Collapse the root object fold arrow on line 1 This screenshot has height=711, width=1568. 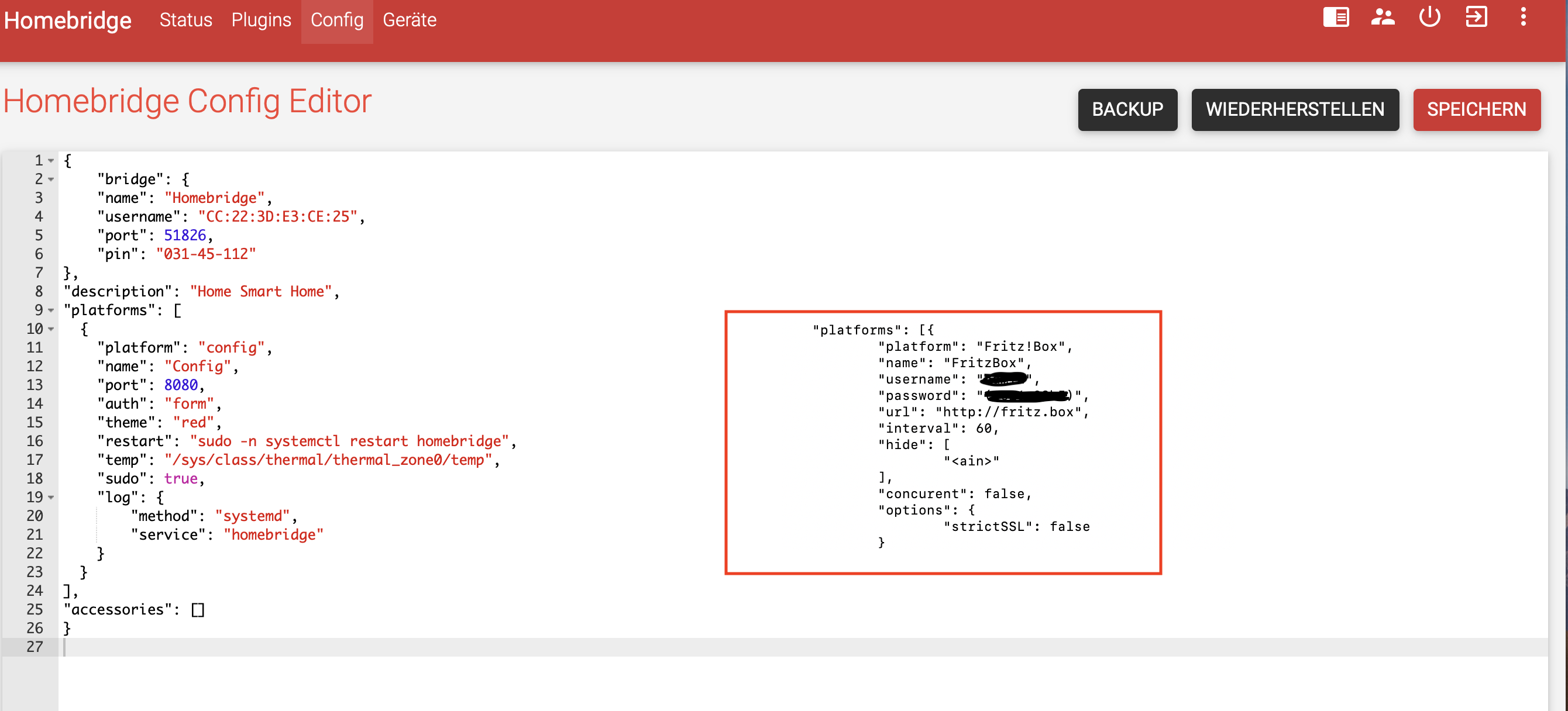(51, 161)
